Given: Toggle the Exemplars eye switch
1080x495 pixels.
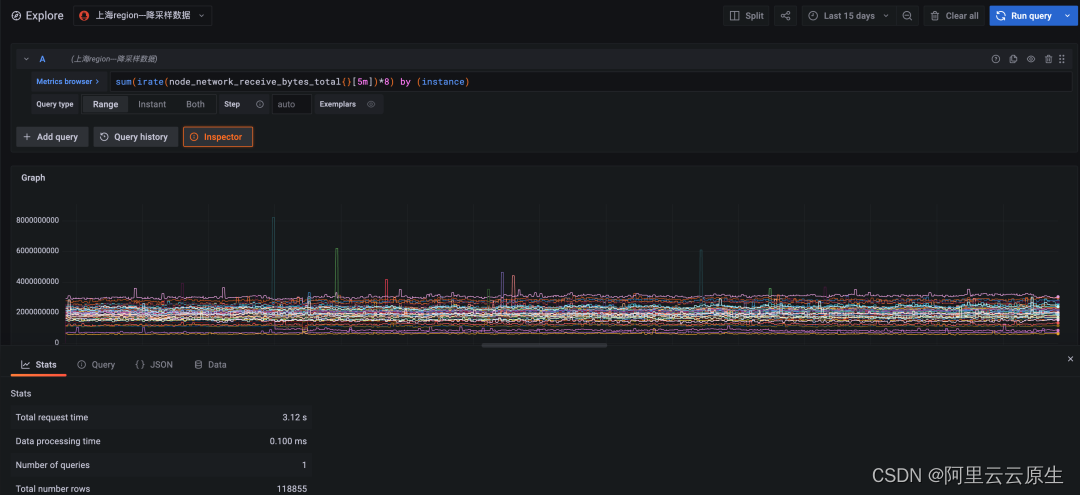Looking at the screenshot, I should 371,104.
